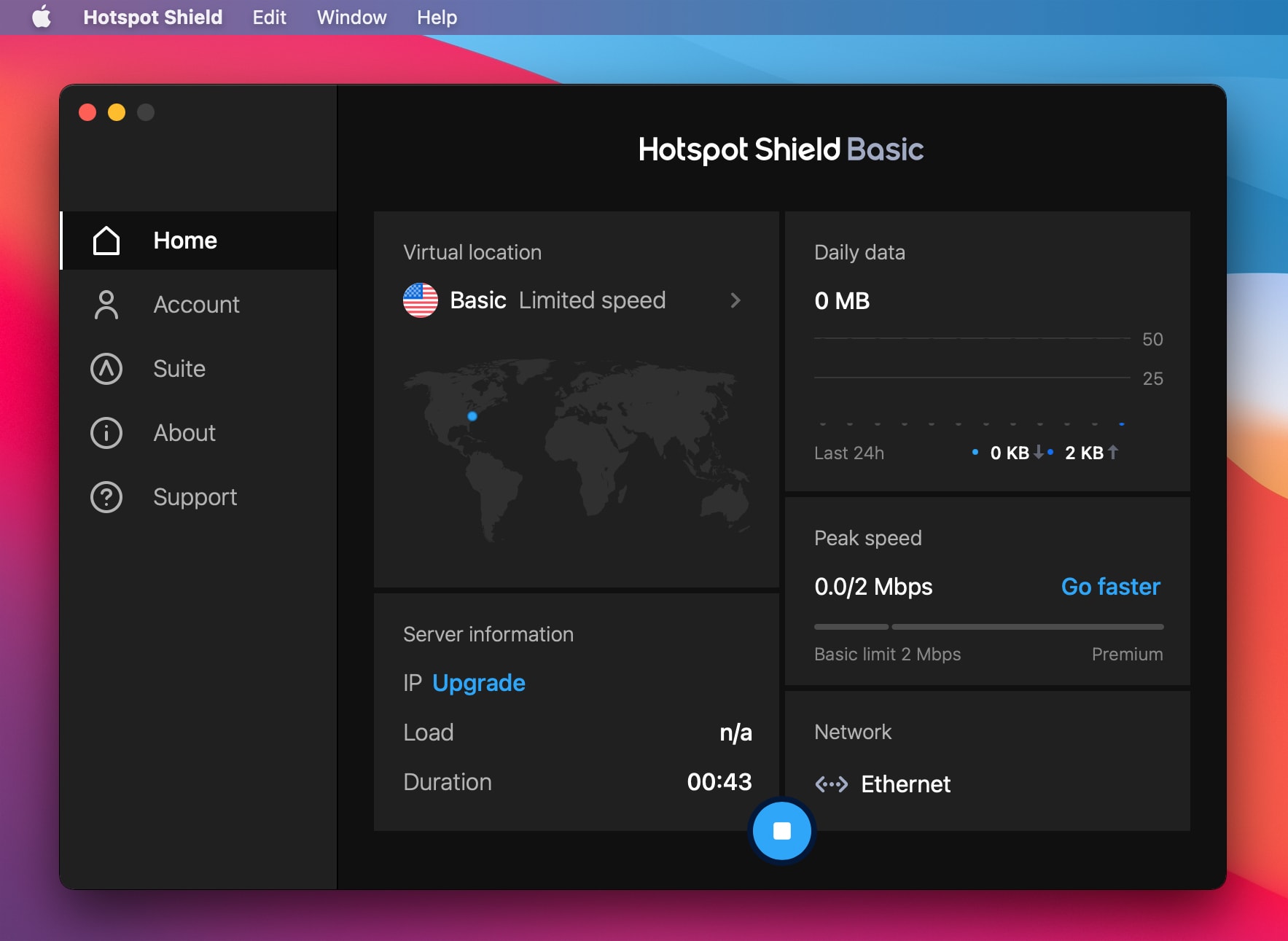Click the US flag location icon
This screenshot has width=1288, height=941.
420,300
